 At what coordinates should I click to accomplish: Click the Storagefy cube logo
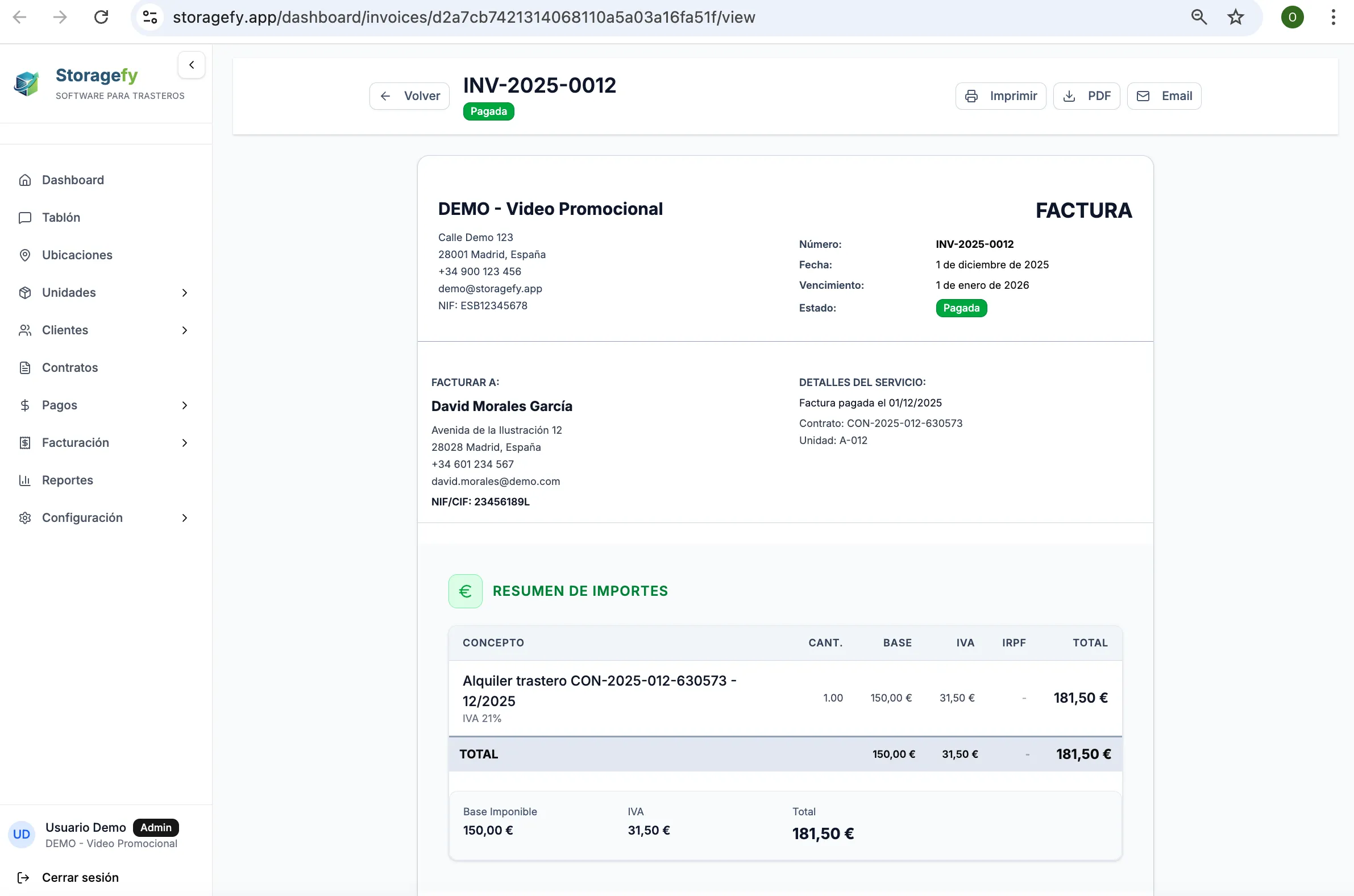(x=26, y=84)
